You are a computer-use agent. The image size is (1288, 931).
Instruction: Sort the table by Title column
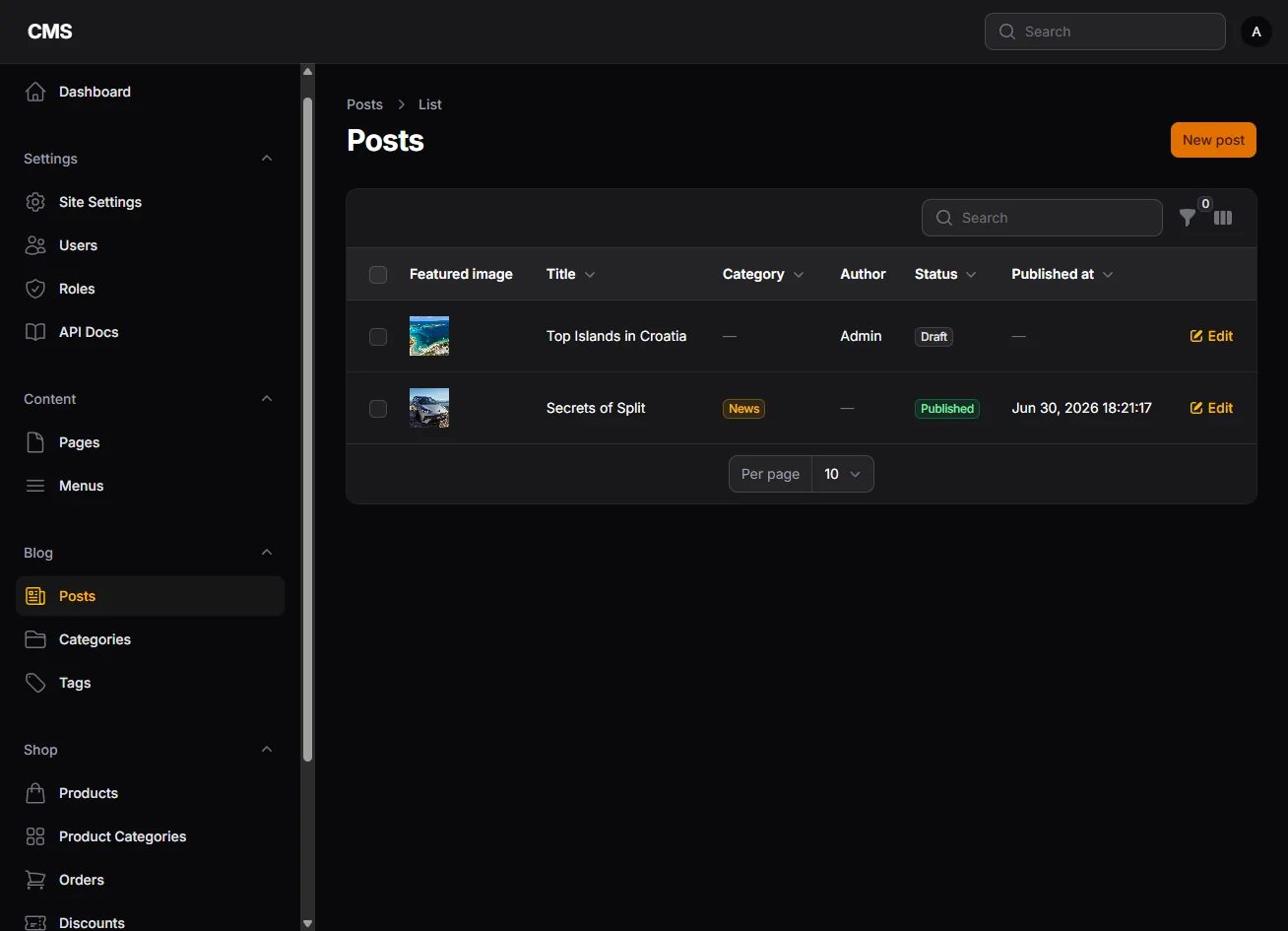pyautogui.click(x=571, y=274)
